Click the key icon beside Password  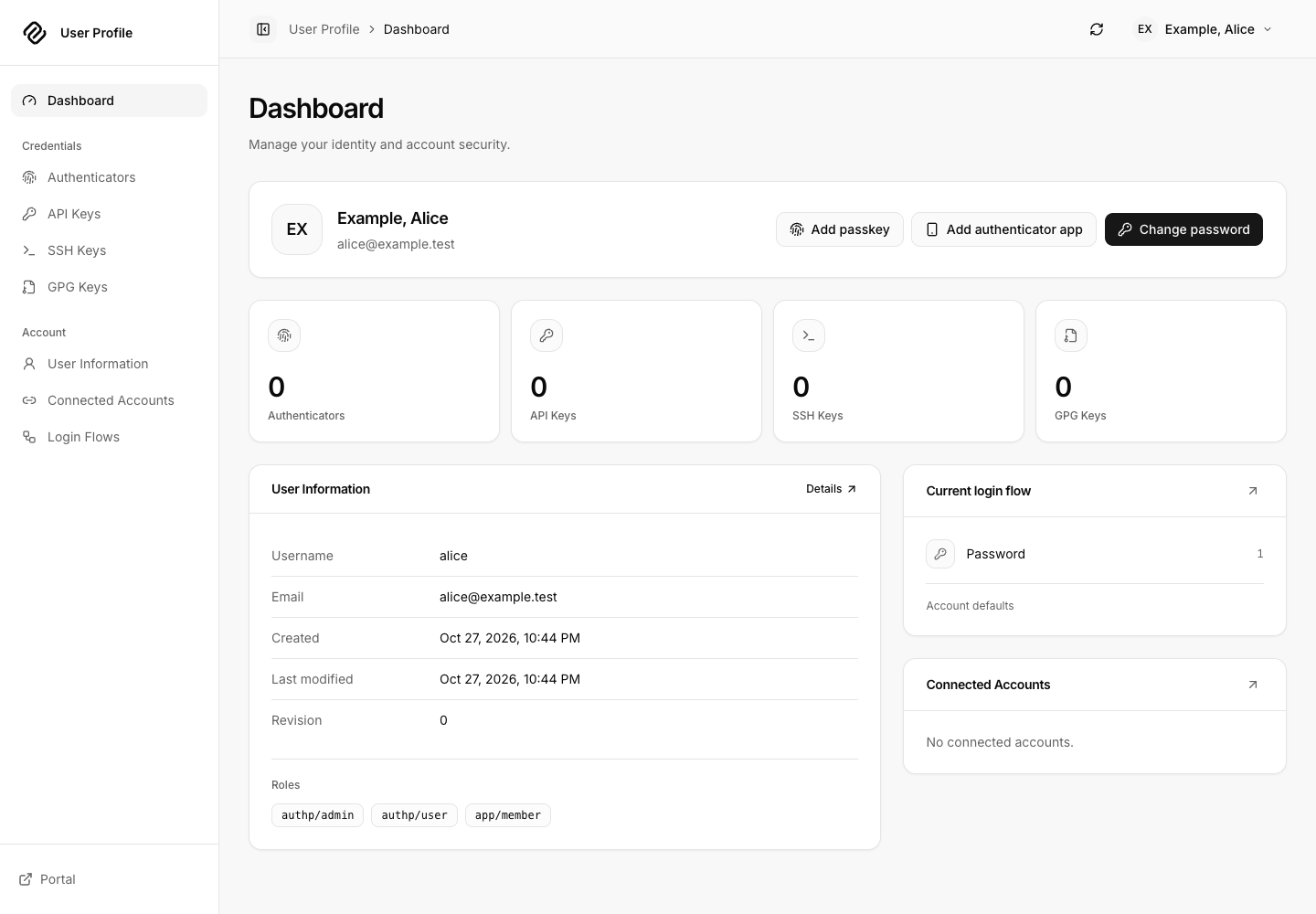(940, 554)
